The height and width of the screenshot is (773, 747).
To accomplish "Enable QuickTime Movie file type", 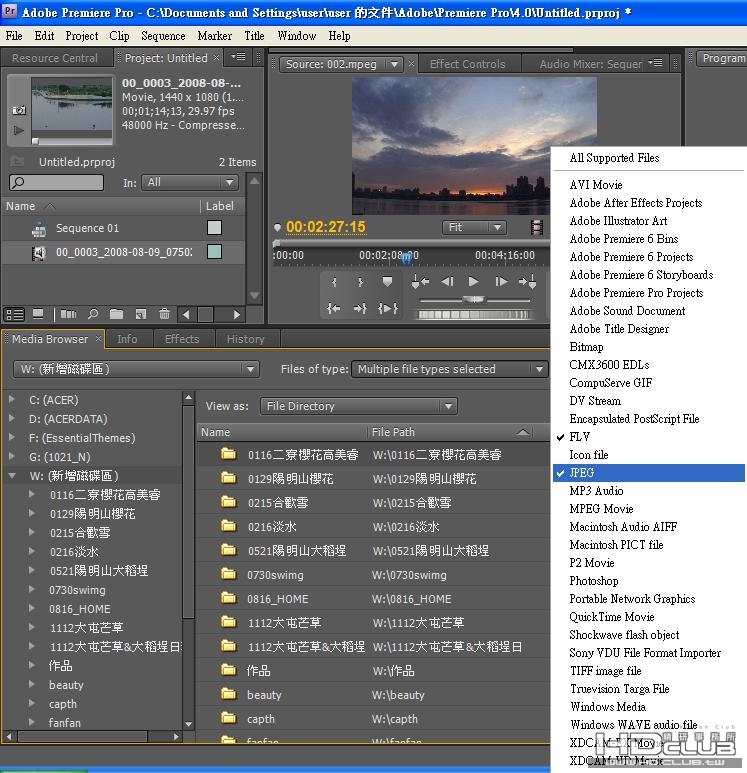I will [x=612, y=617].
